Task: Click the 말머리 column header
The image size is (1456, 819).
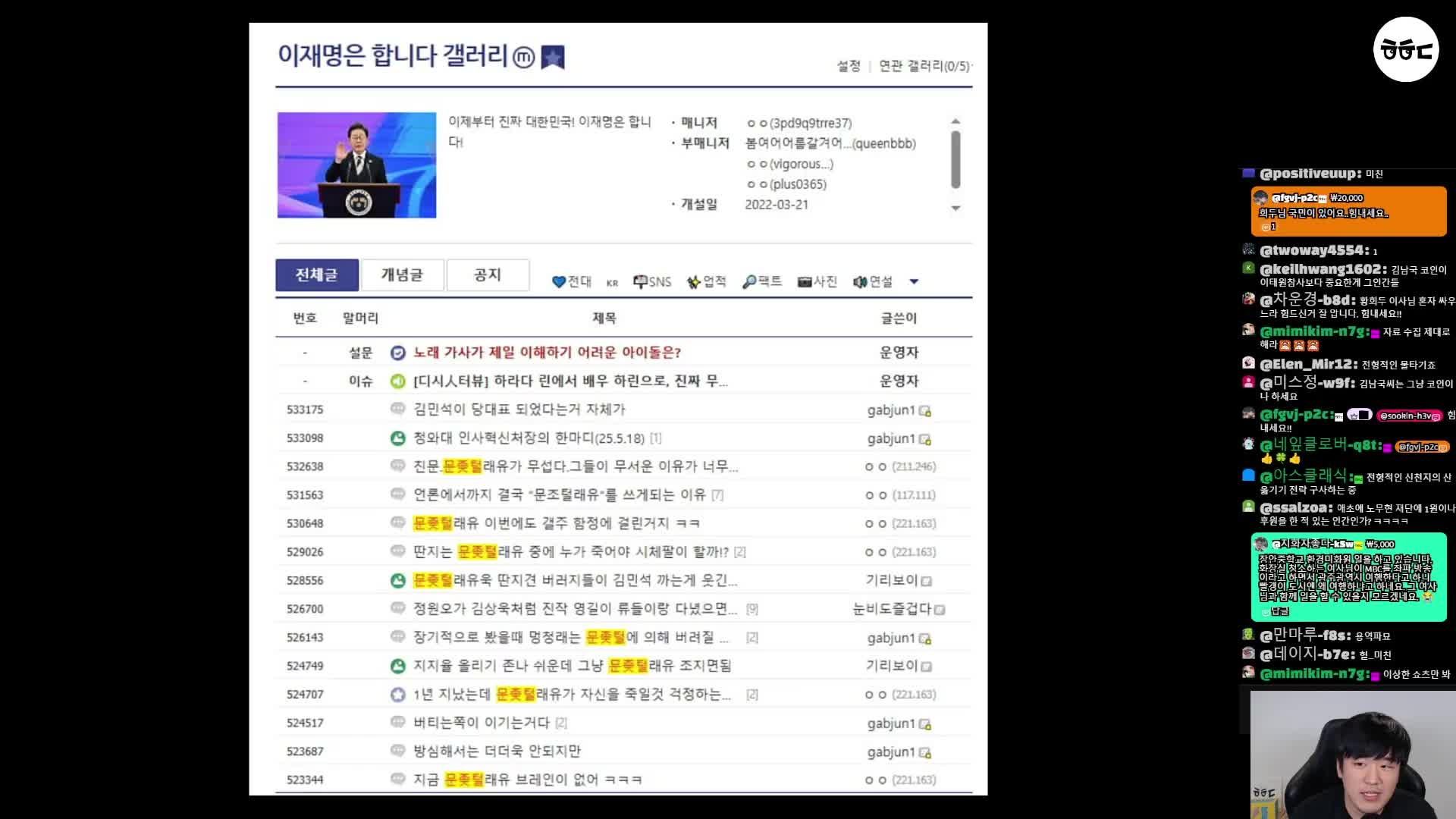Action: 360,318
